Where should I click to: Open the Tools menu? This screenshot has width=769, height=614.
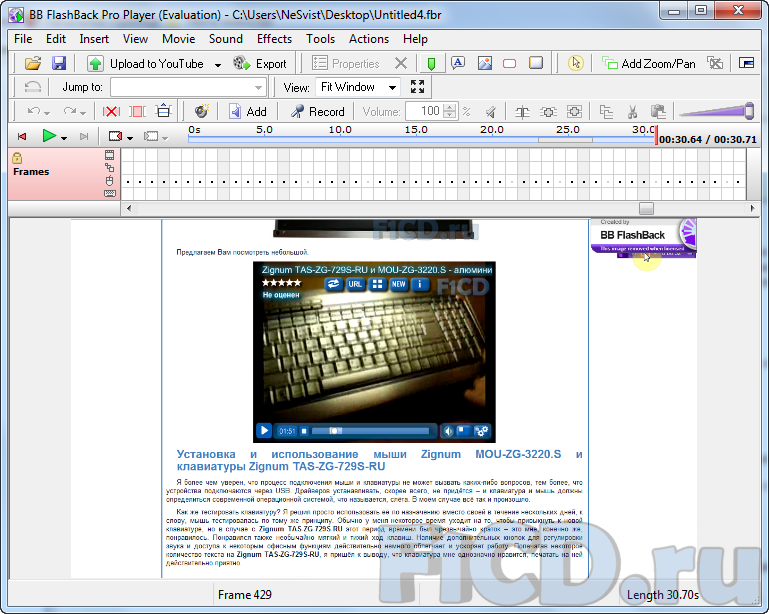(320, 39)
